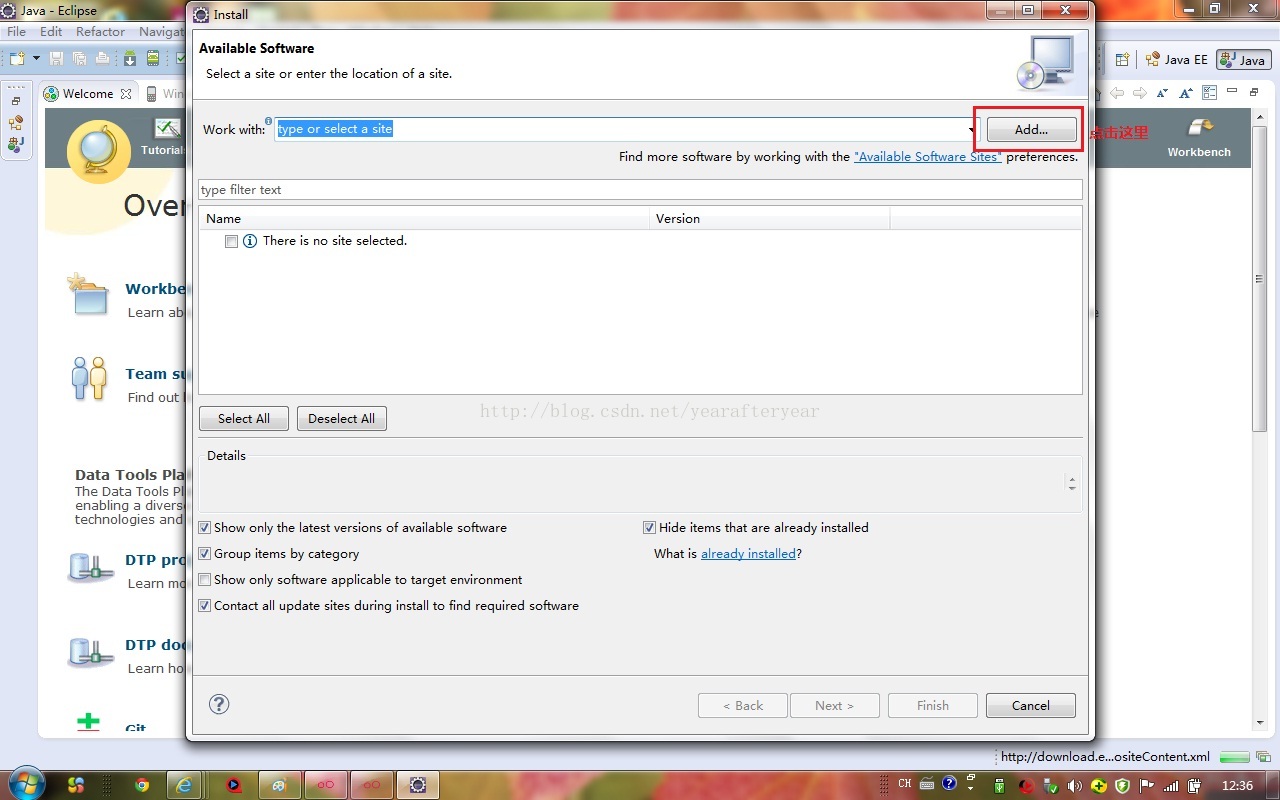
Task: Click the Magnify font size icon
Action: click(1186, 93)
